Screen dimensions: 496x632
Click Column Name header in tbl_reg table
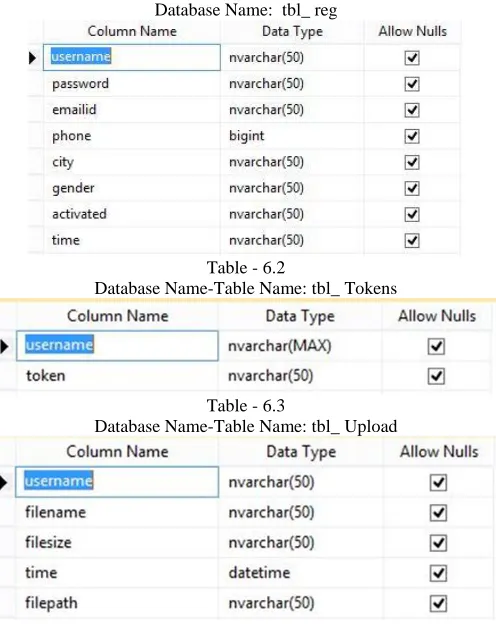(132, 31)
